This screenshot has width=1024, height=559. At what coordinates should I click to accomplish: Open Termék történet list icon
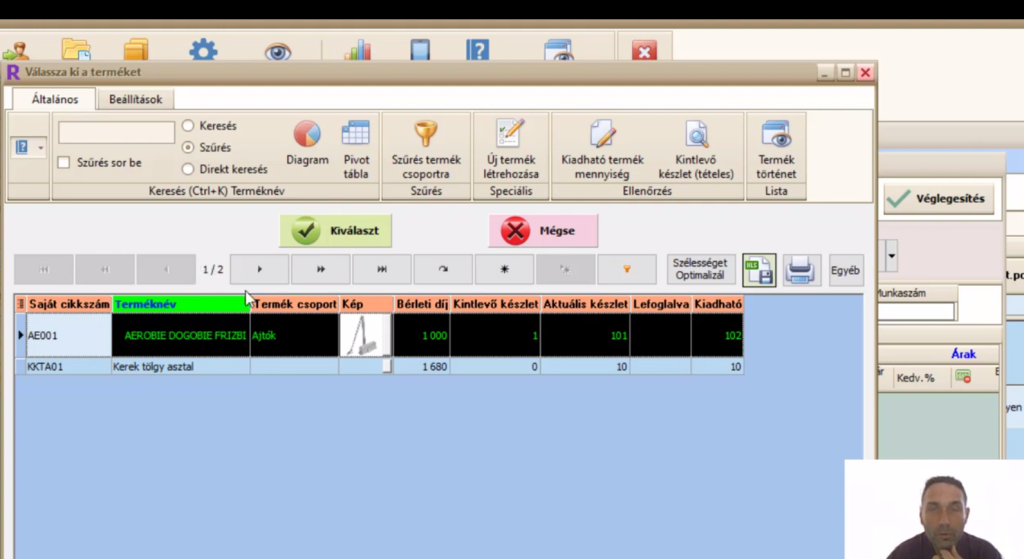click(776, 134)
